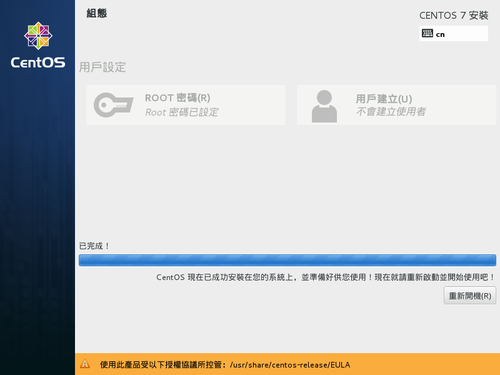Click the user creation person icon
The image size is (500, 375).
(x=324, y=106)
